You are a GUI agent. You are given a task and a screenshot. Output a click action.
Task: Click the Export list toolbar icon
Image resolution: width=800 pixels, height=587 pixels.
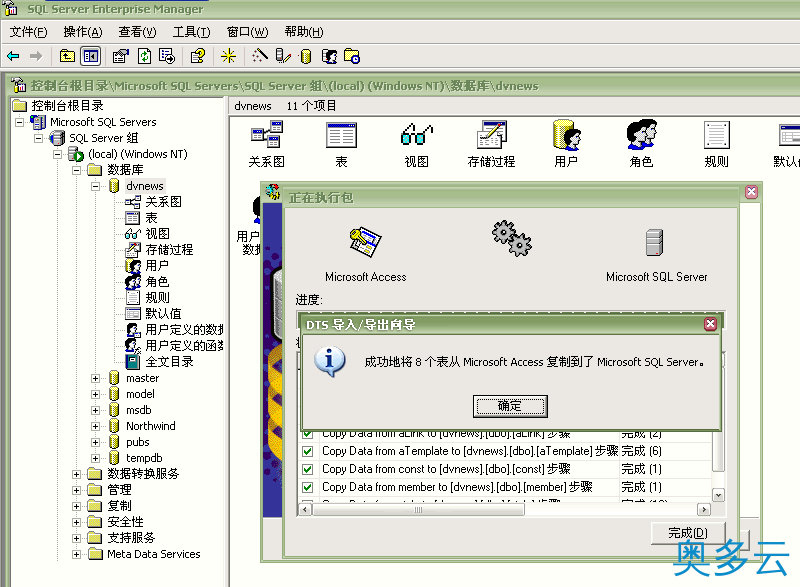167,56
